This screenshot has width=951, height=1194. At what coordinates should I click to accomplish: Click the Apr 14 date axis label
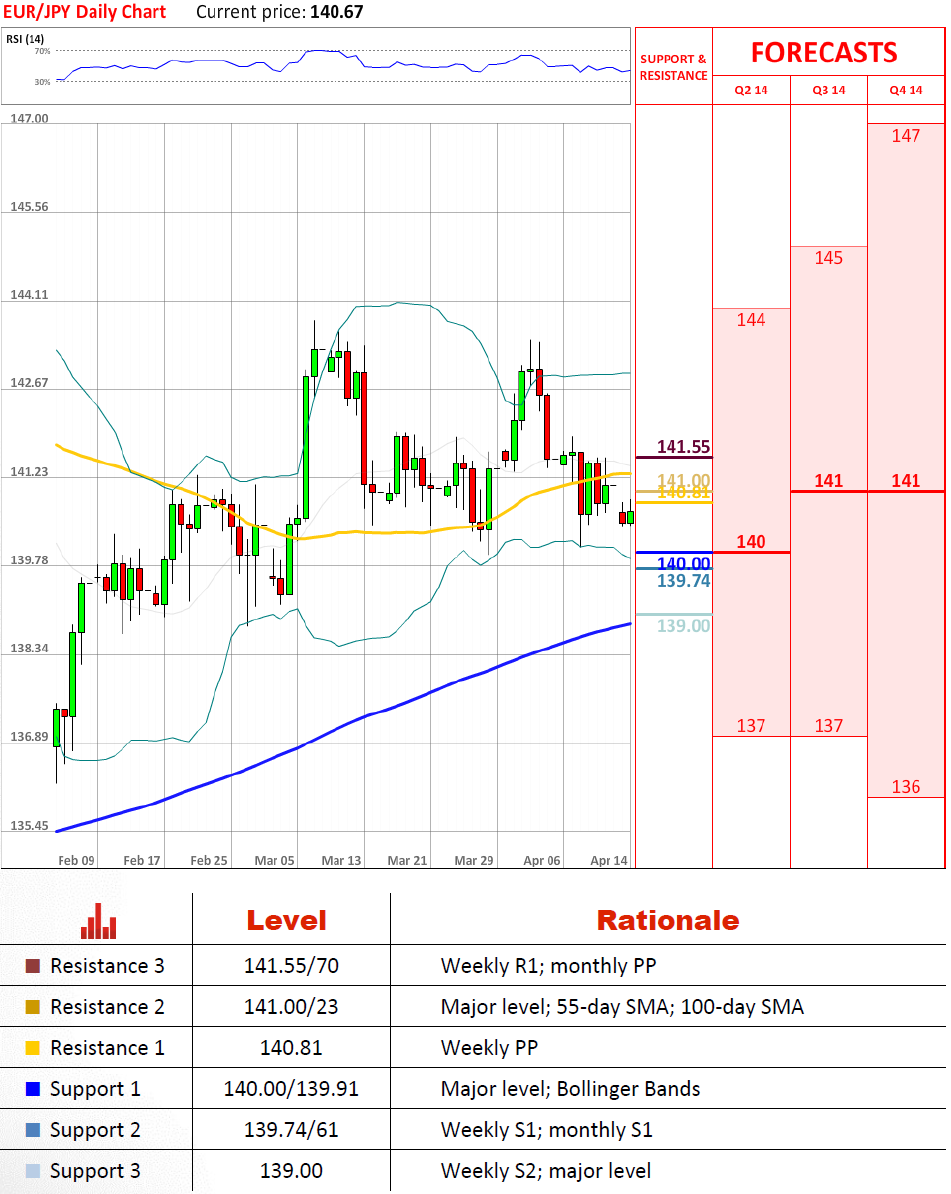click(608, 860)
